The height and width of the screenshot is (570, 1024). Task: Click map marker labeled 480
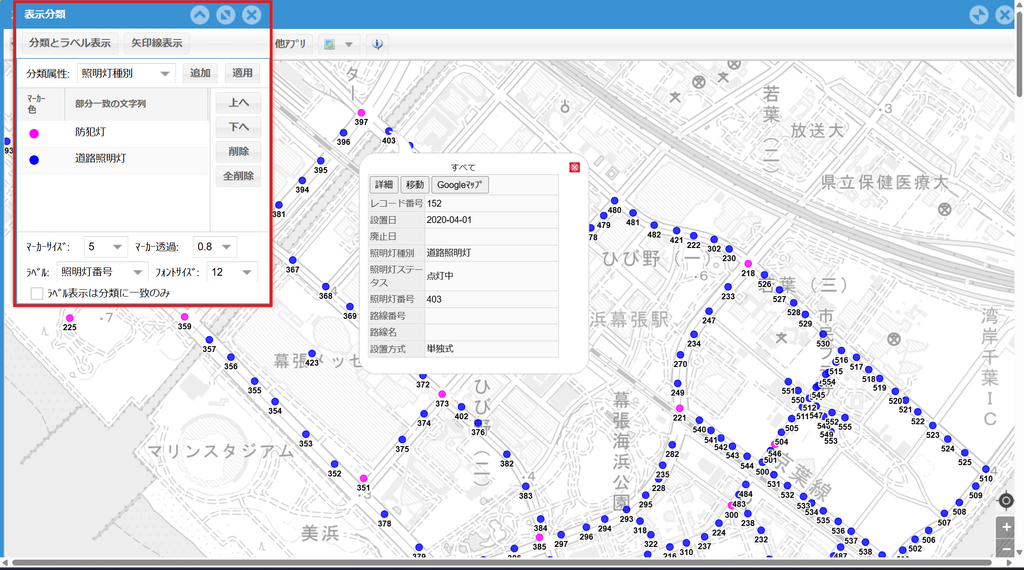(x=615, y=201)
